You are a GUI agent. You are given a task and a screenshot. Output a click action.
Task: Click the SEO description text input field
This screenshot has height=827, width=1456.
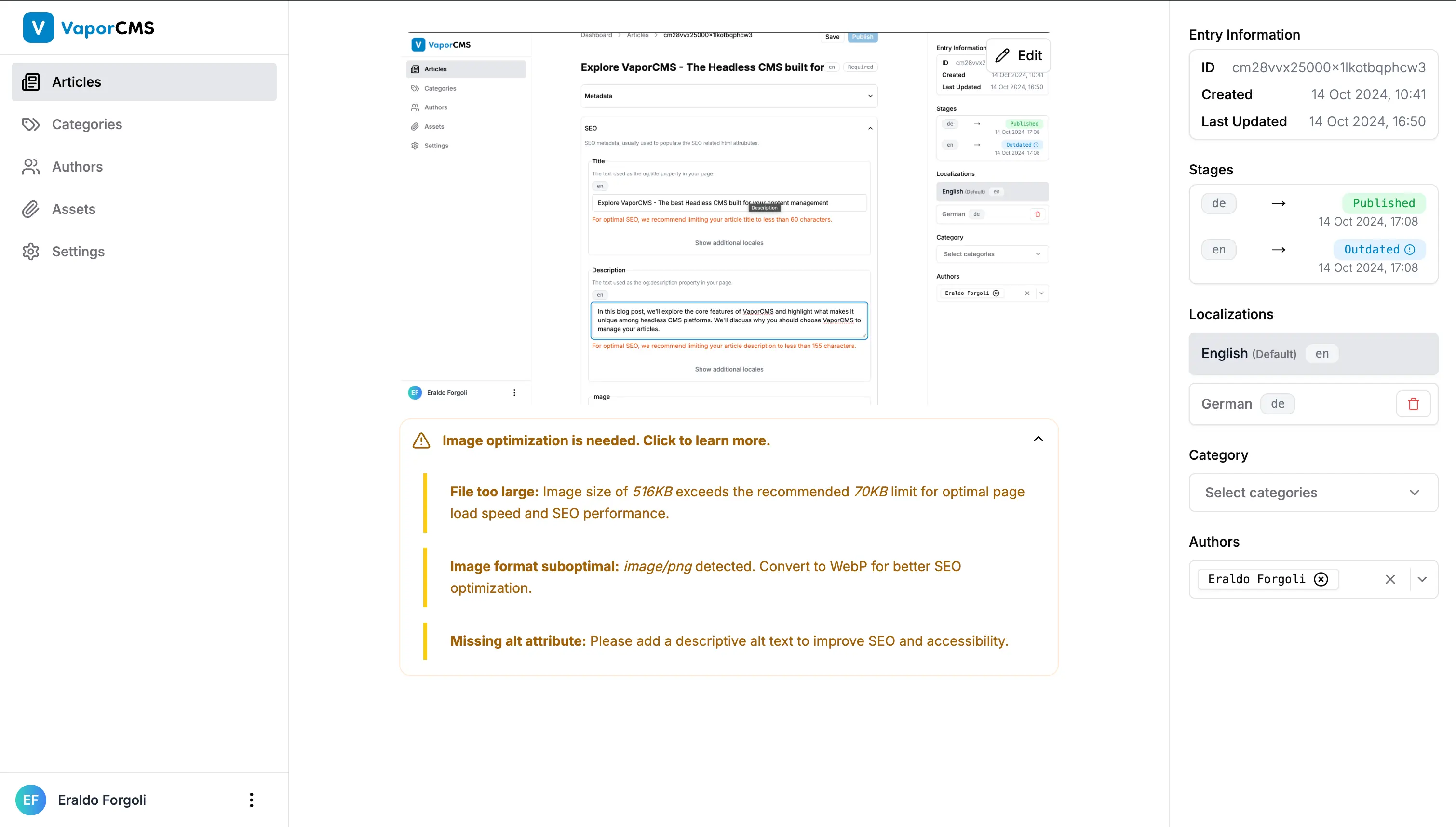pos(729,320)
